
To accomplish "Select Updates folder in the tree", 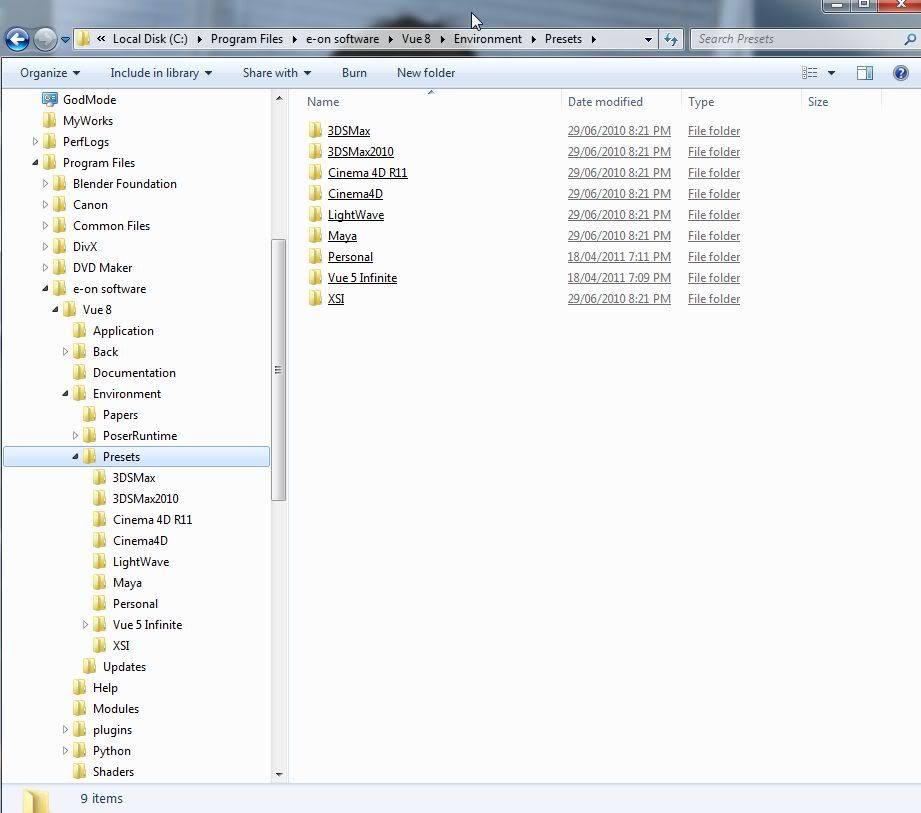I will [x=124, y=667].
